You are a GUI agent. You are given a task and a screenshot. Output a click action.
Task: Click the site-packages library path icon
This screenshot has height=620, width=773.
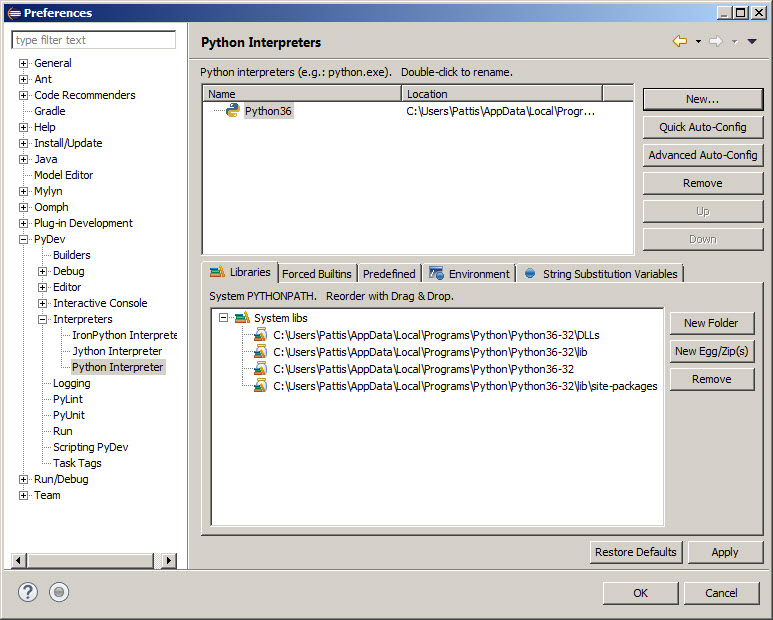point(260,386)
